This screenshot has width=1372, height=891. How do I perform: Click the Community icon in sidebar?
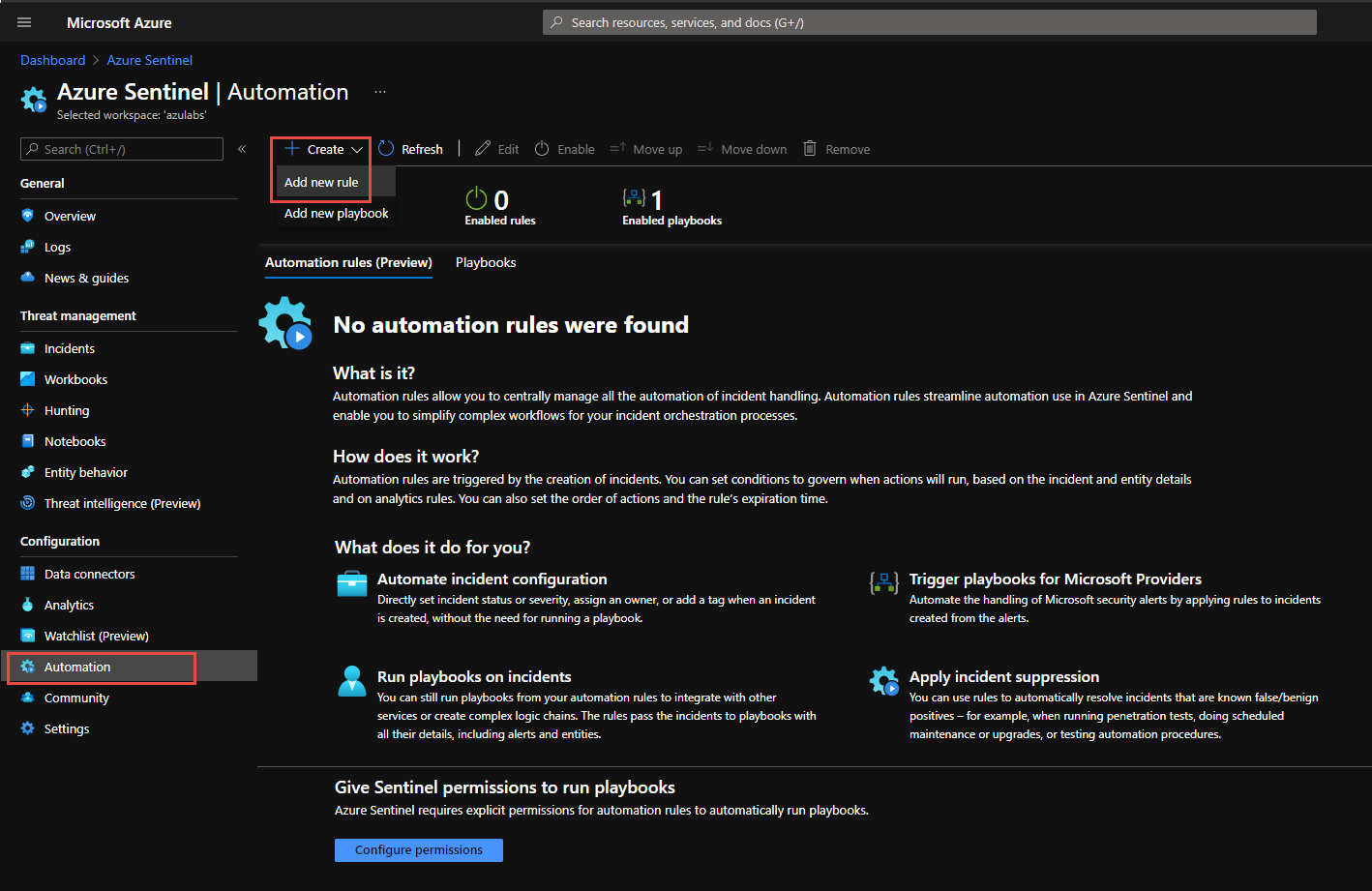27,698
